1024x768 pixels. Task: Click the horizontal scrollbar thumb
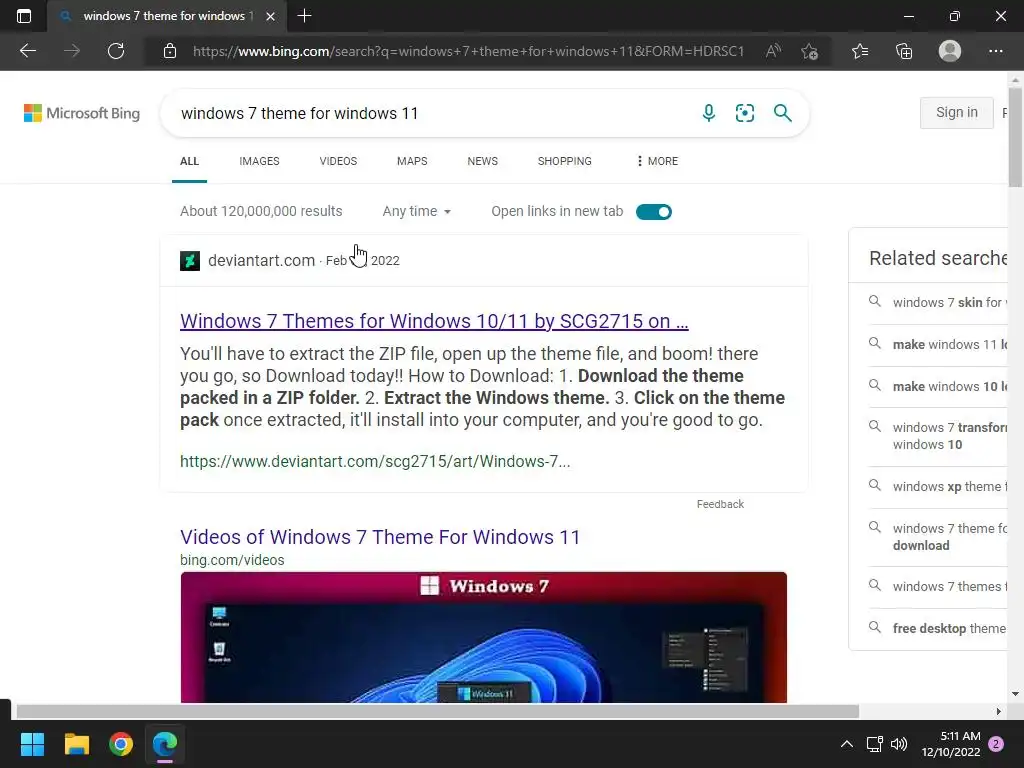pyautogui.click(x=437, y=711)
